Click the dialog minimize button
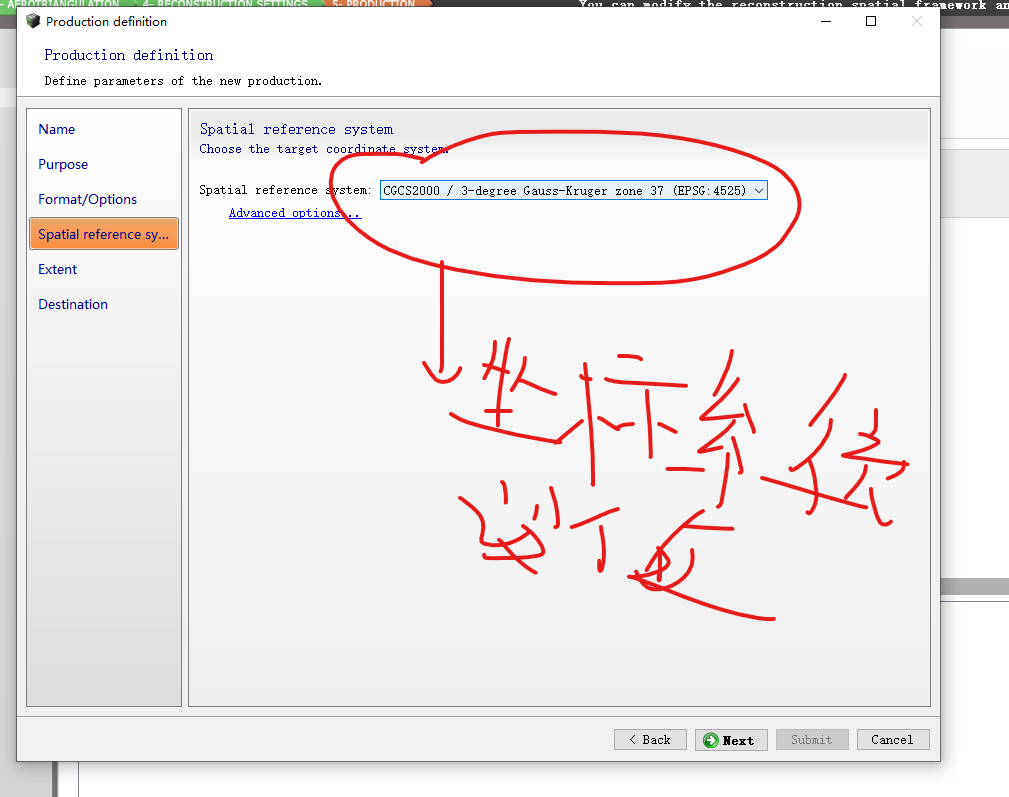Image resolution: width=1009 pixels, height=797 pixels. [825, 20]
